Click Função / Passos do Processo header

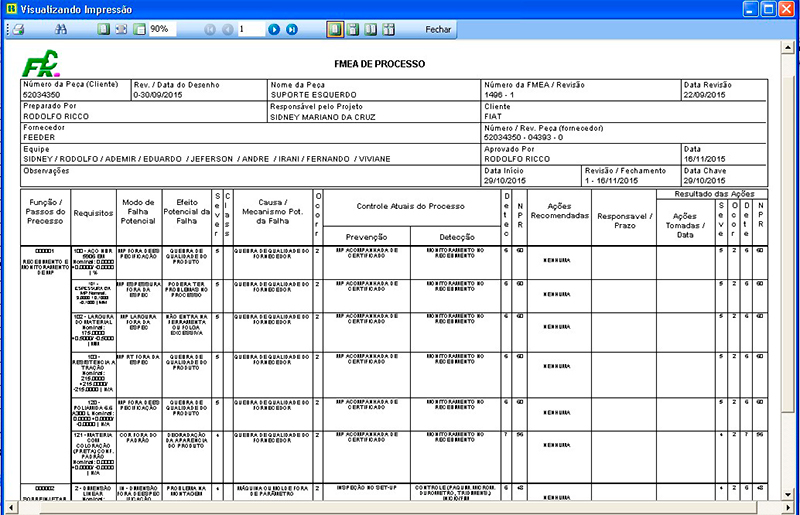[x=45, y=211]
